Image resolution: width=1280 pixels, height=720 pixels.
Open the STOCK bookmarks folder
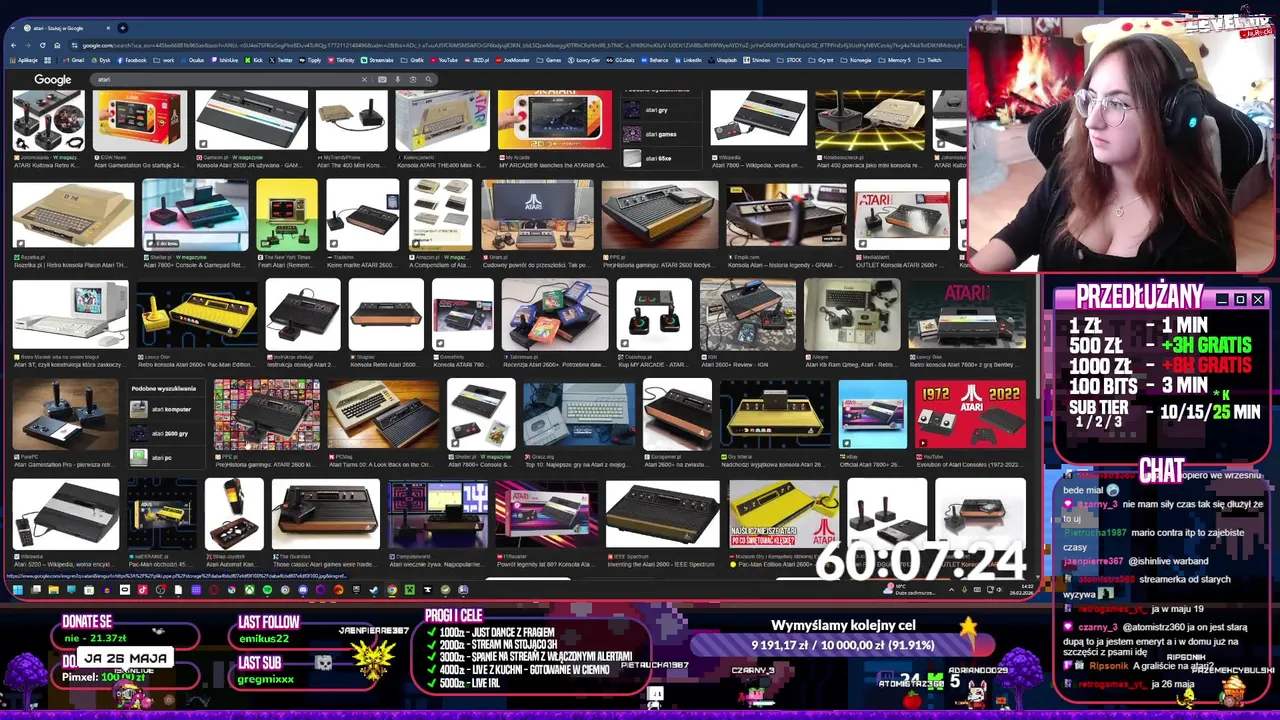tap(789, 60)
